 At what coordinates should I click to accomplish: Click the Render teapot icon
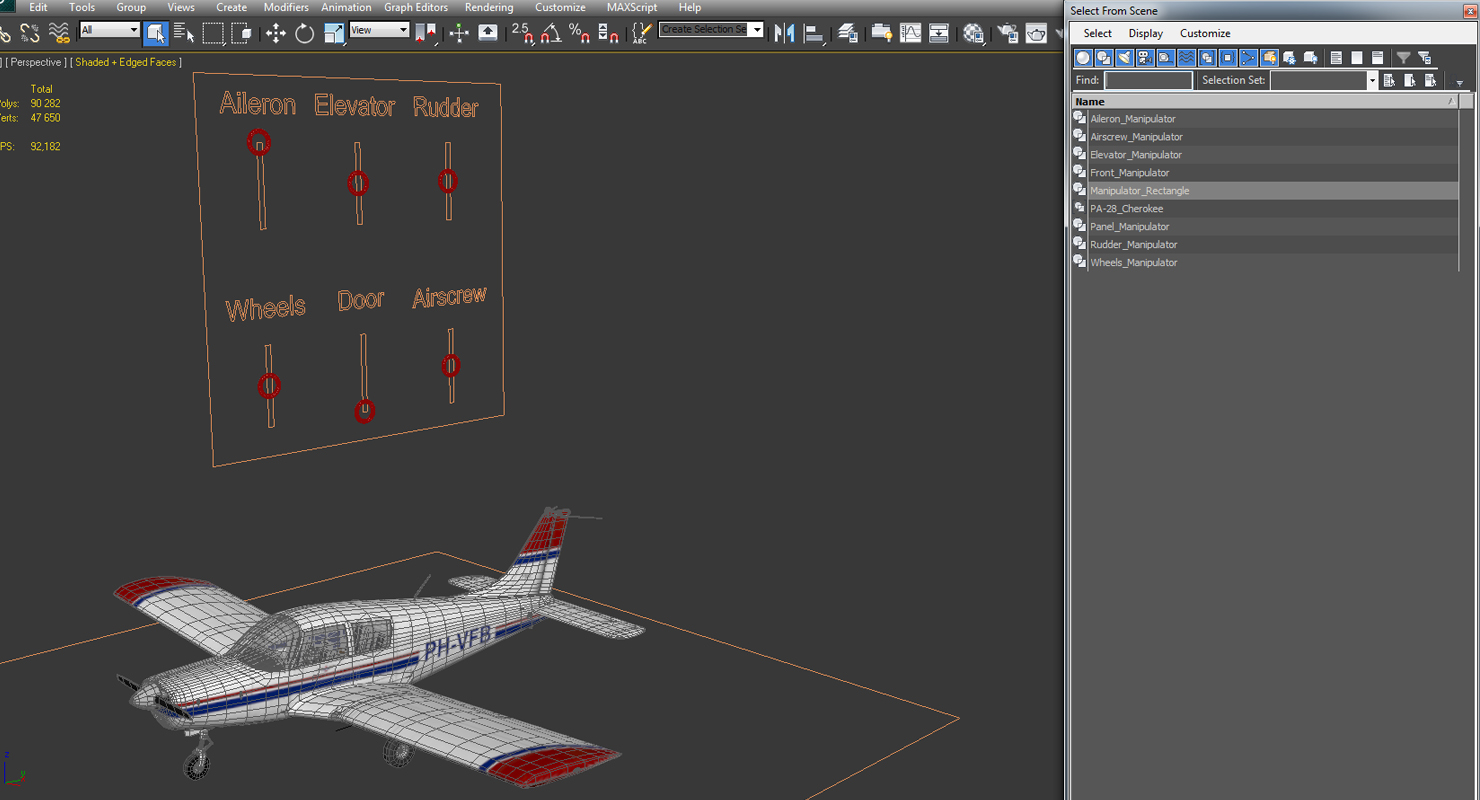click(x=1035, y=33)
